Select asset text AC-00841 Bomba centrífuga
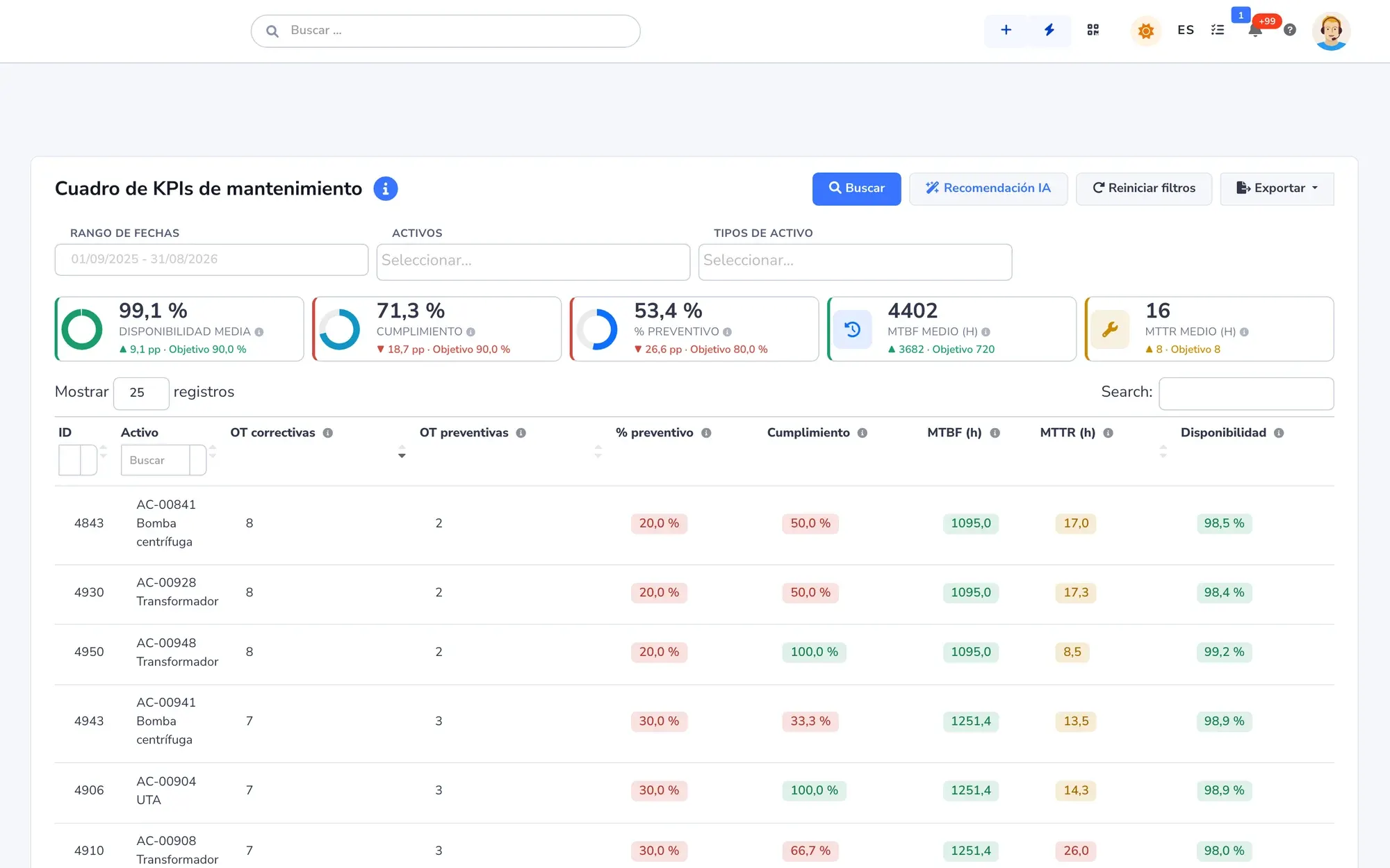The height and width of the screenshot is (868, 1390). [166, 523]
